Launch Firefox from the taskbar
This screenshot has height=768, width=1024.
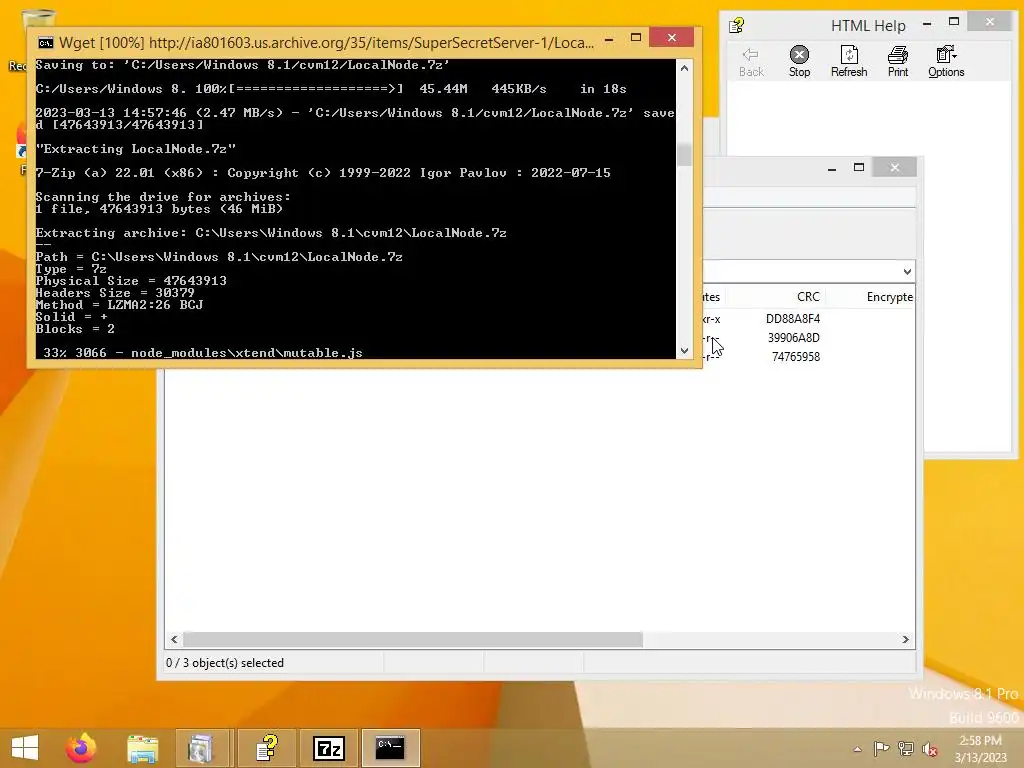[81, 748]
